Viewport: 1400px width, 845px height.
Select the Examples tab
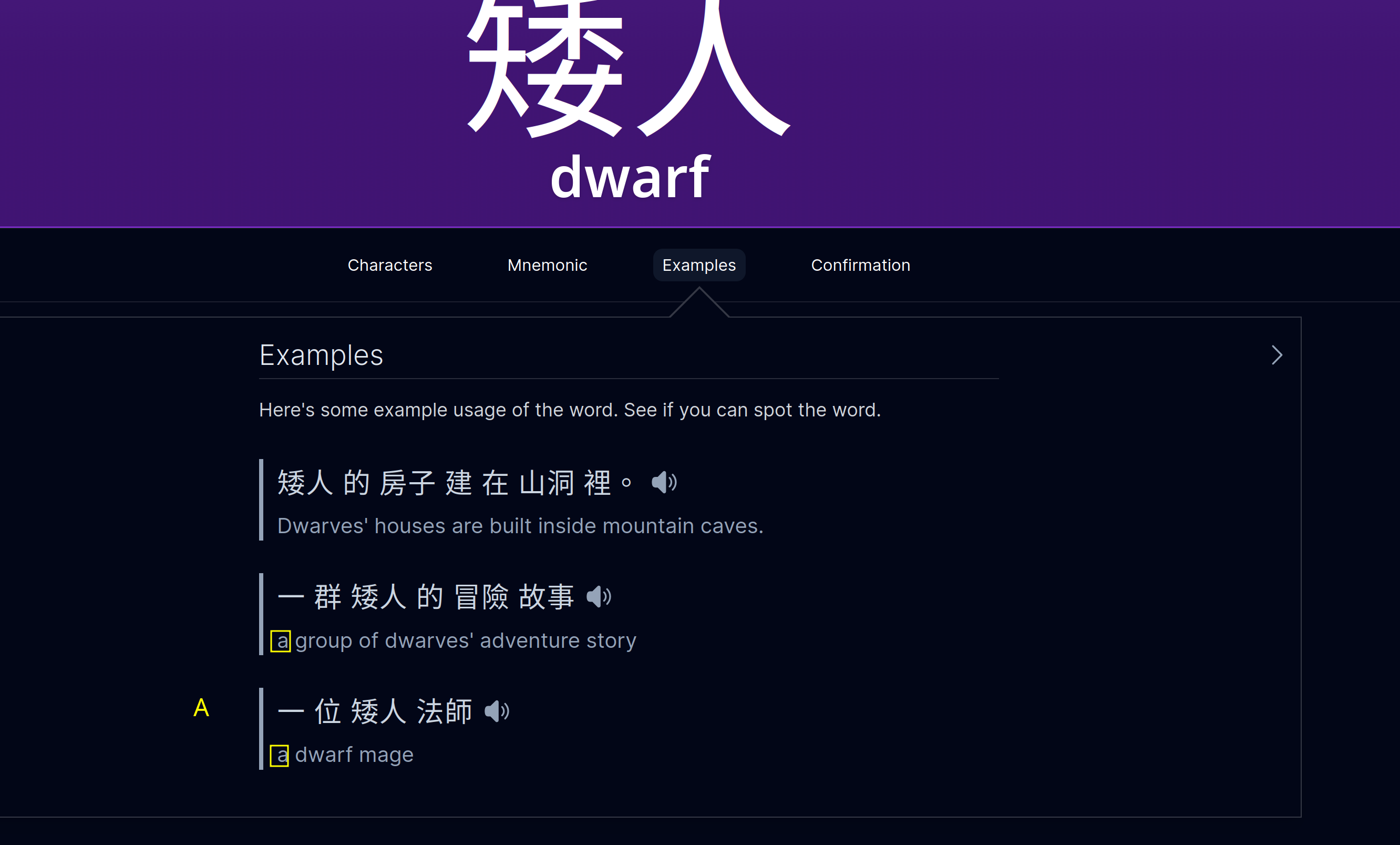[699, 265]
